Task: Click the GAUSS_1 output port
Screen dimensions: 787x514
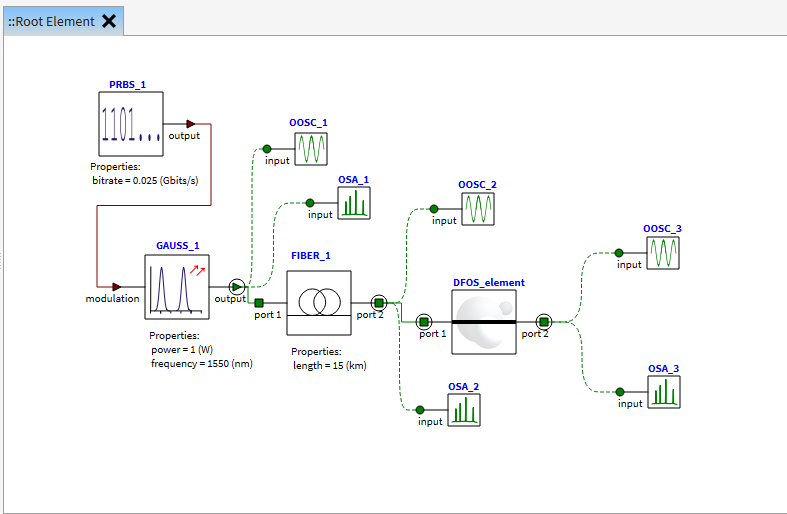Action: click(236, 287)
